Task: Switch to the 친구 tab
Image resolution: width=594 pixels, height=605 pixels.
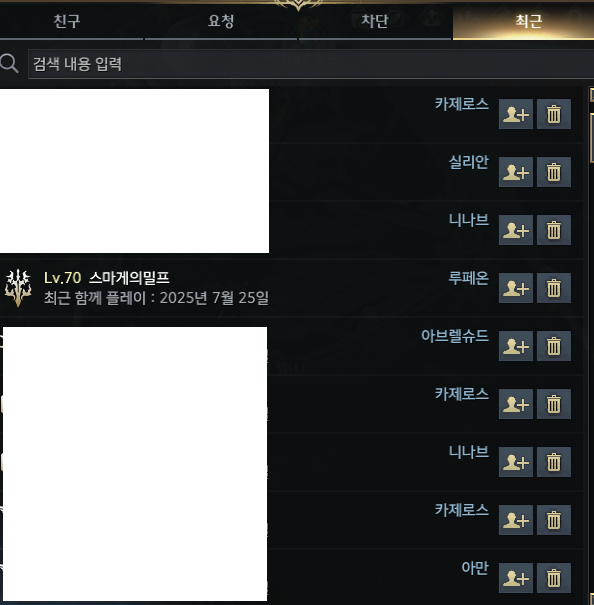Action: point(67,21)
